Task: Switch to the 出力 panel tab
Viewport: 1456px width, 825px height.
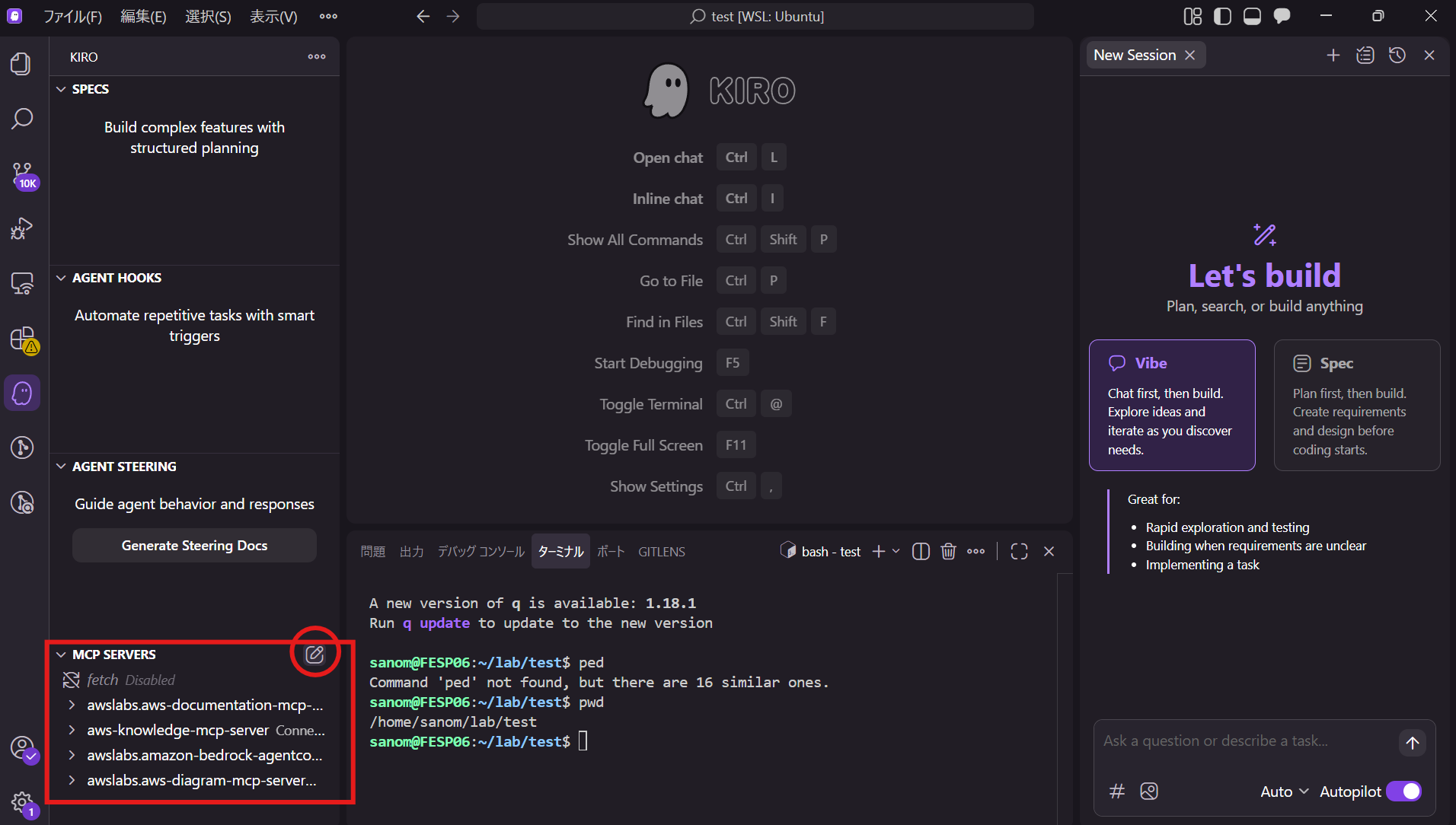Action: 411,552
